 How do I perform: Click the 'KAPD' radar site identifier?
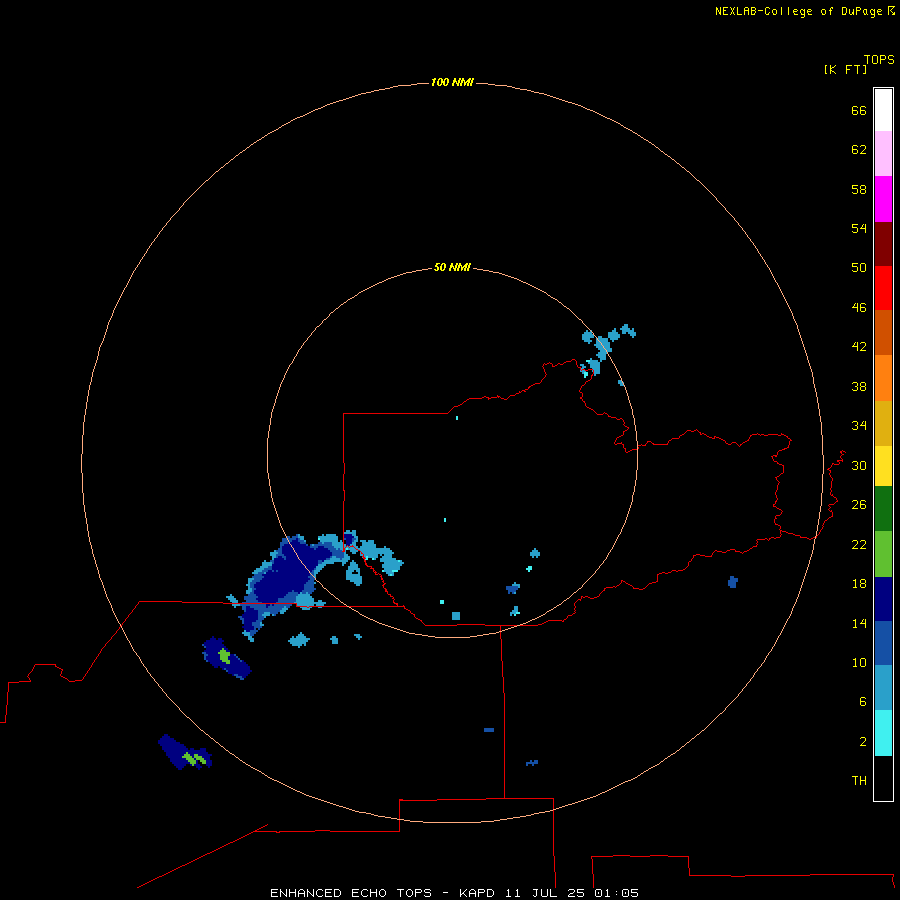point(477,893)
